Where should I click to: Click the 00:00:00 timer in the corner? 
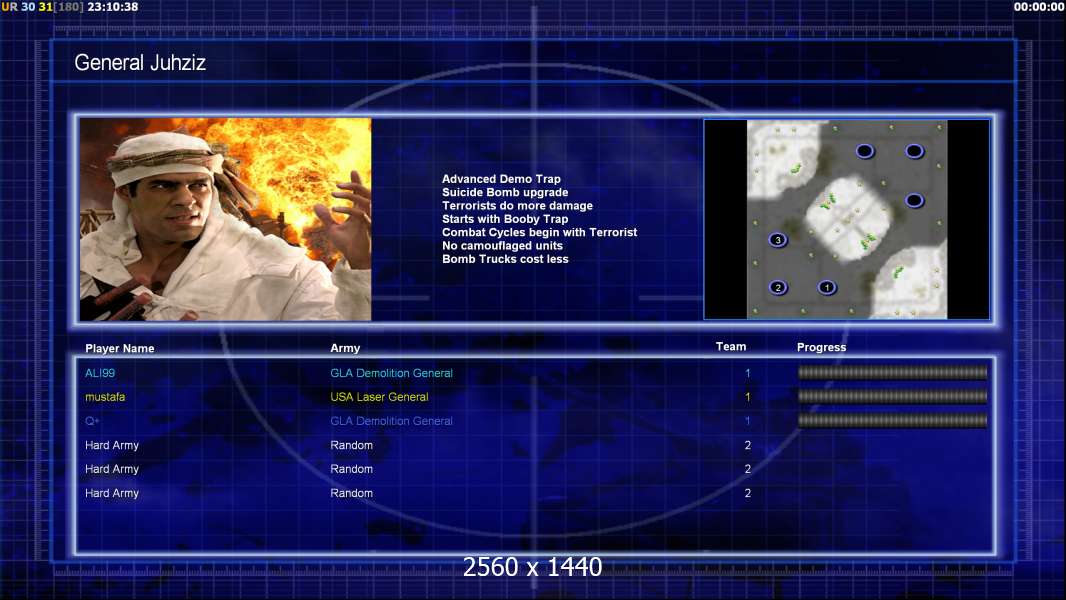tap(1038, 7)
